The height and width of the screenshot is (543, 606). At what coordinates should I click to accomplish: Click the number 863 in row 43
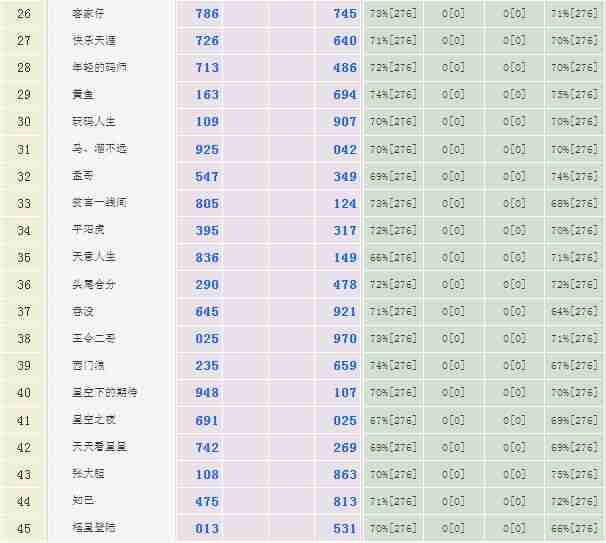[344, 474]
